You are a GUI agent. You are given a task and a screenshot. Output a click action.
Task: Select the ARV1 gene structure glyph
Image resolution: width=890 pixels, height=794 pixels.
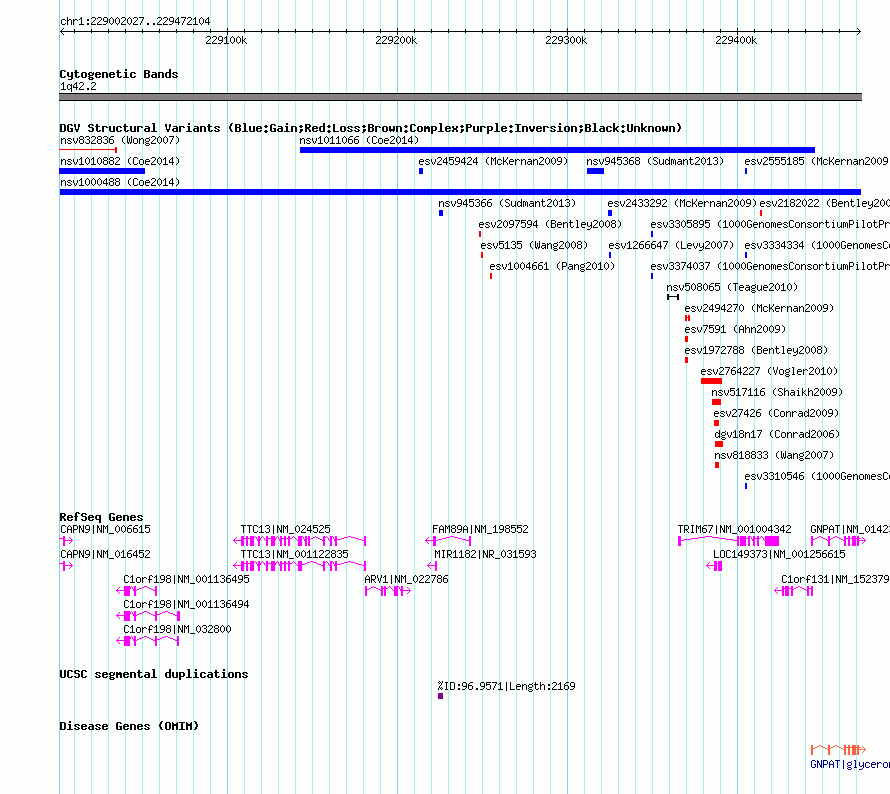click(x=388, y=591)
